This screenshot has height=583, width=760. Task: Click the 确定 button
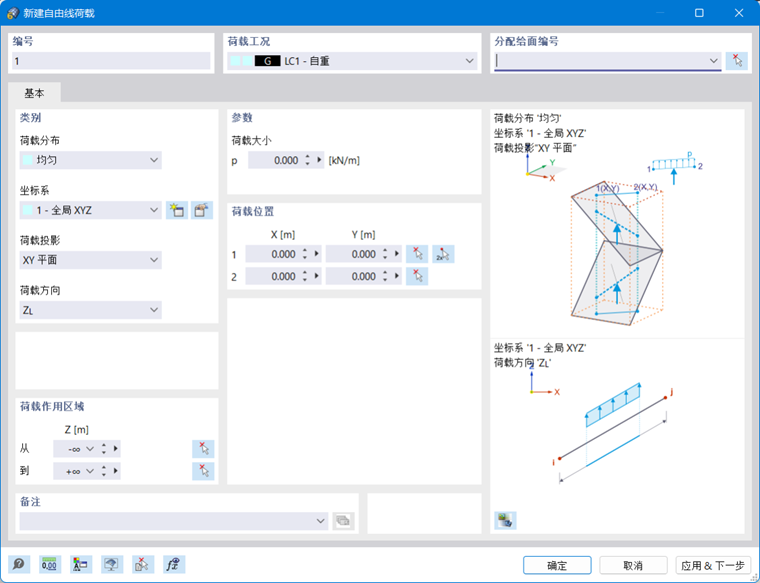point(557,565)
